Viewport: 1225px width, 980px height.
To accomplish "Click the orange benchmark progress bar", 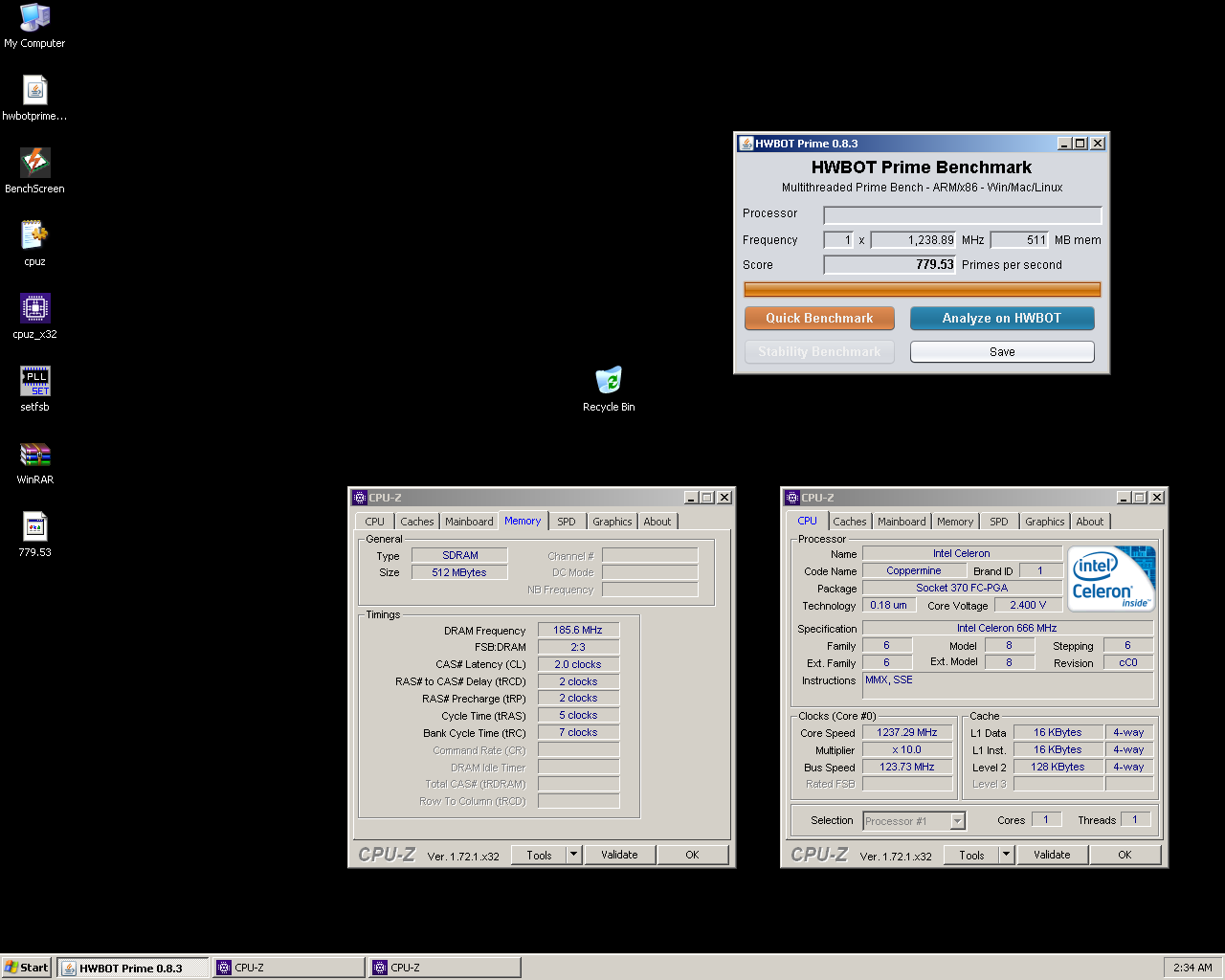I will coord(923,289).
